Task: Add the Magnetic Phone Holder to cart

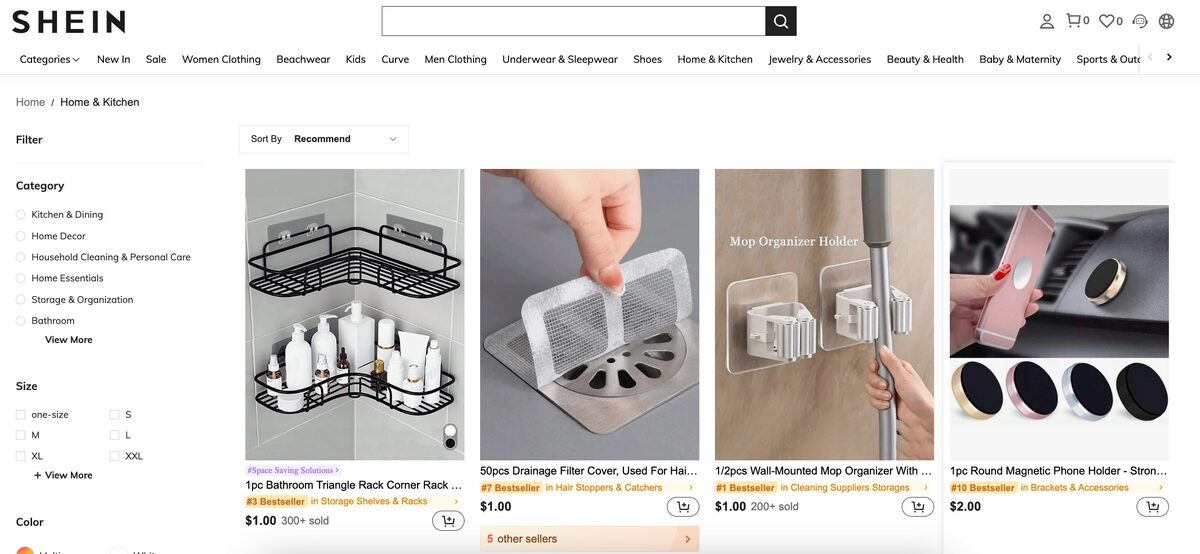Action: (x=1152, y=507)
